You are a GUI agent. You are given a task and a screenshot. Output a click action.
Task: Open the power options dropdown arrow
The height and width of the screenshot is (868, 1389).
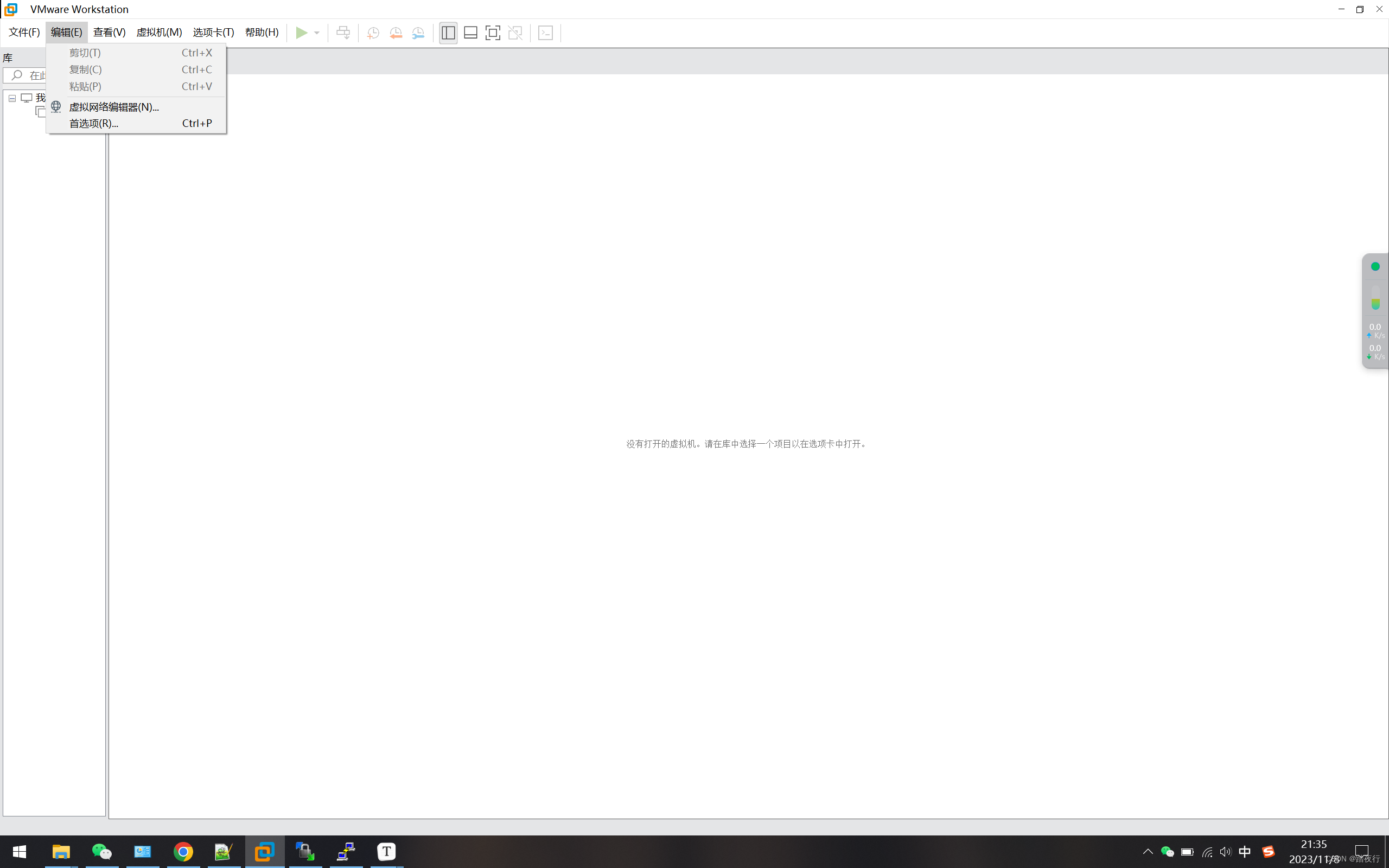click(x=317, y=33)
